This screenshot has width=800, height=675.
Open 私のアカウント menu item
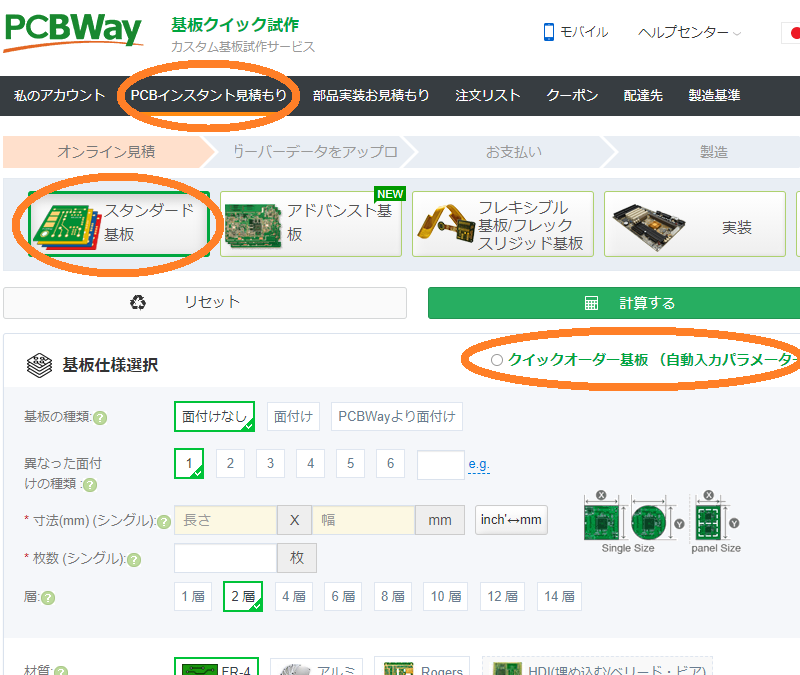(59, 95)
